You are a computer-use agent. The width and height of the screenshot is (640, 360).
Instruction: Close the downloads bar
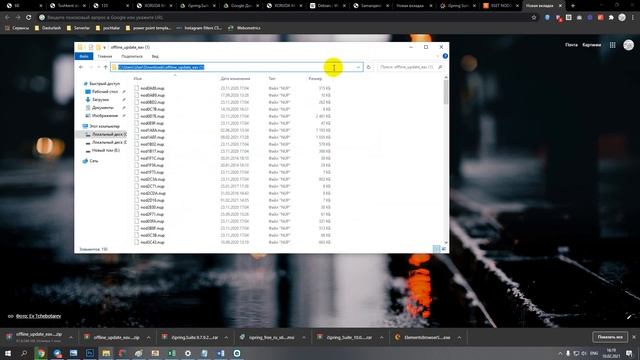(x=634, y=337)
